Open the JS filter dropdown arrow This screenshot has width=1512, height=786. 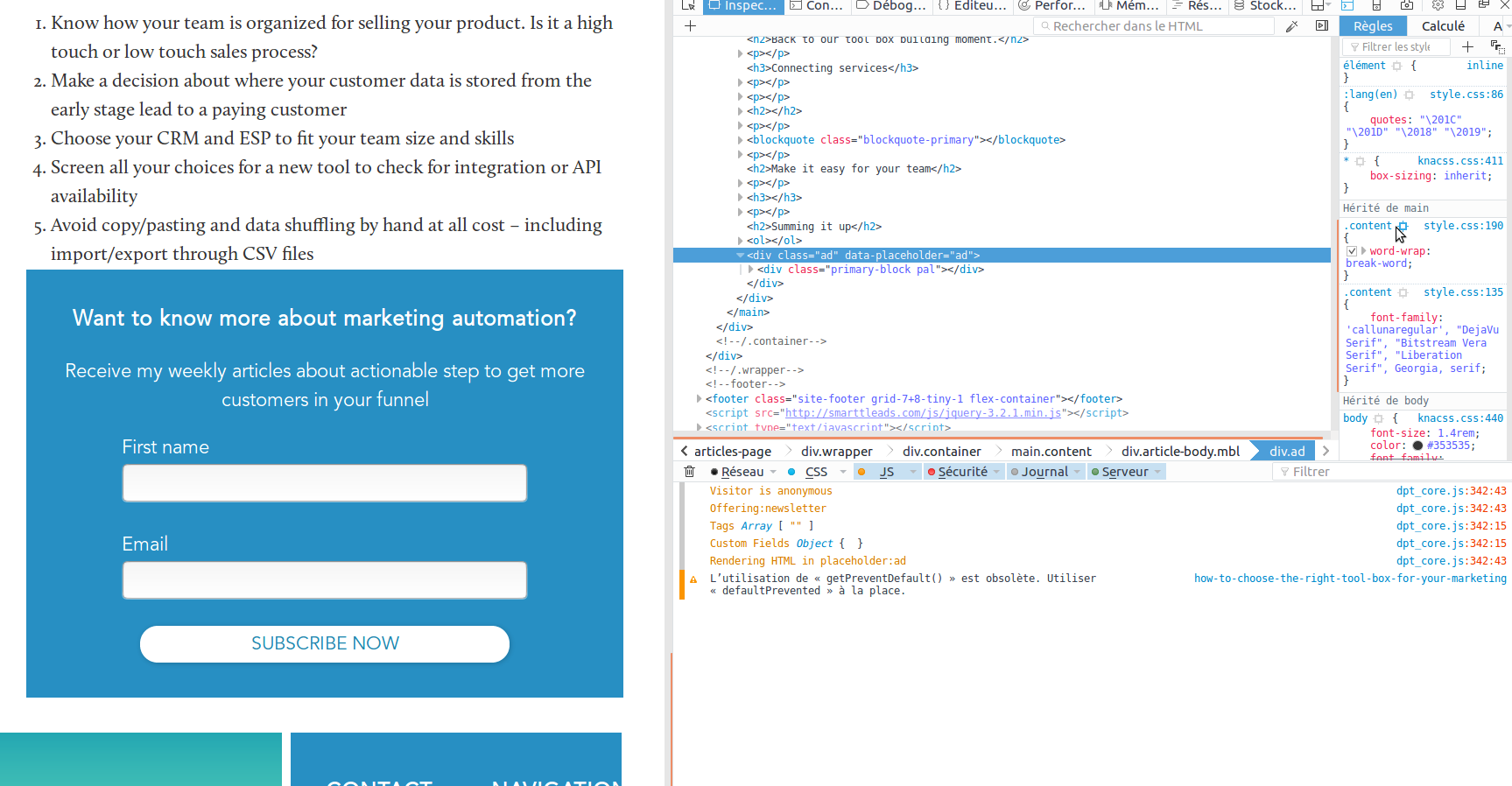[913, 472]
